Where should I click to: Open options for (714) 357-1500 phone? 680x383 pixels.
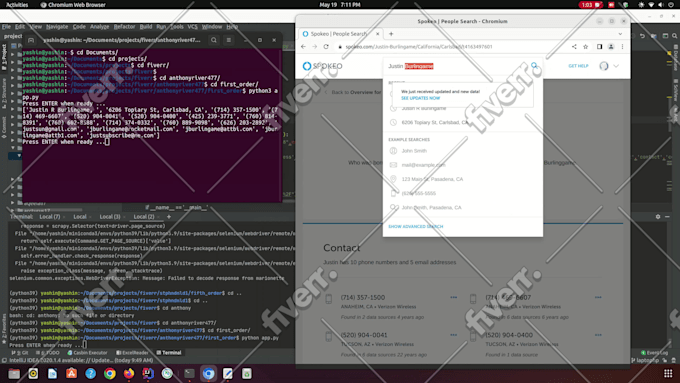pos(454,298)
